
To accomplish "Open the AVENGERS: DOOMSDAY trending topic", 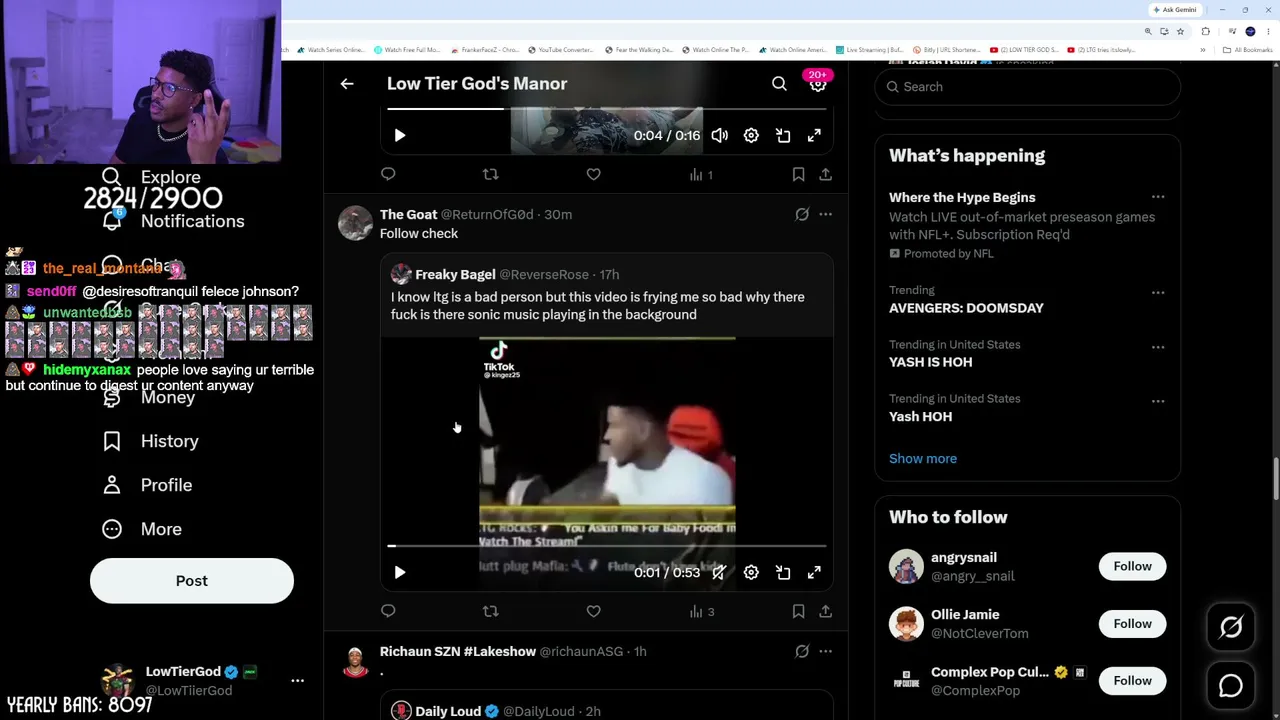I will 966,308.
